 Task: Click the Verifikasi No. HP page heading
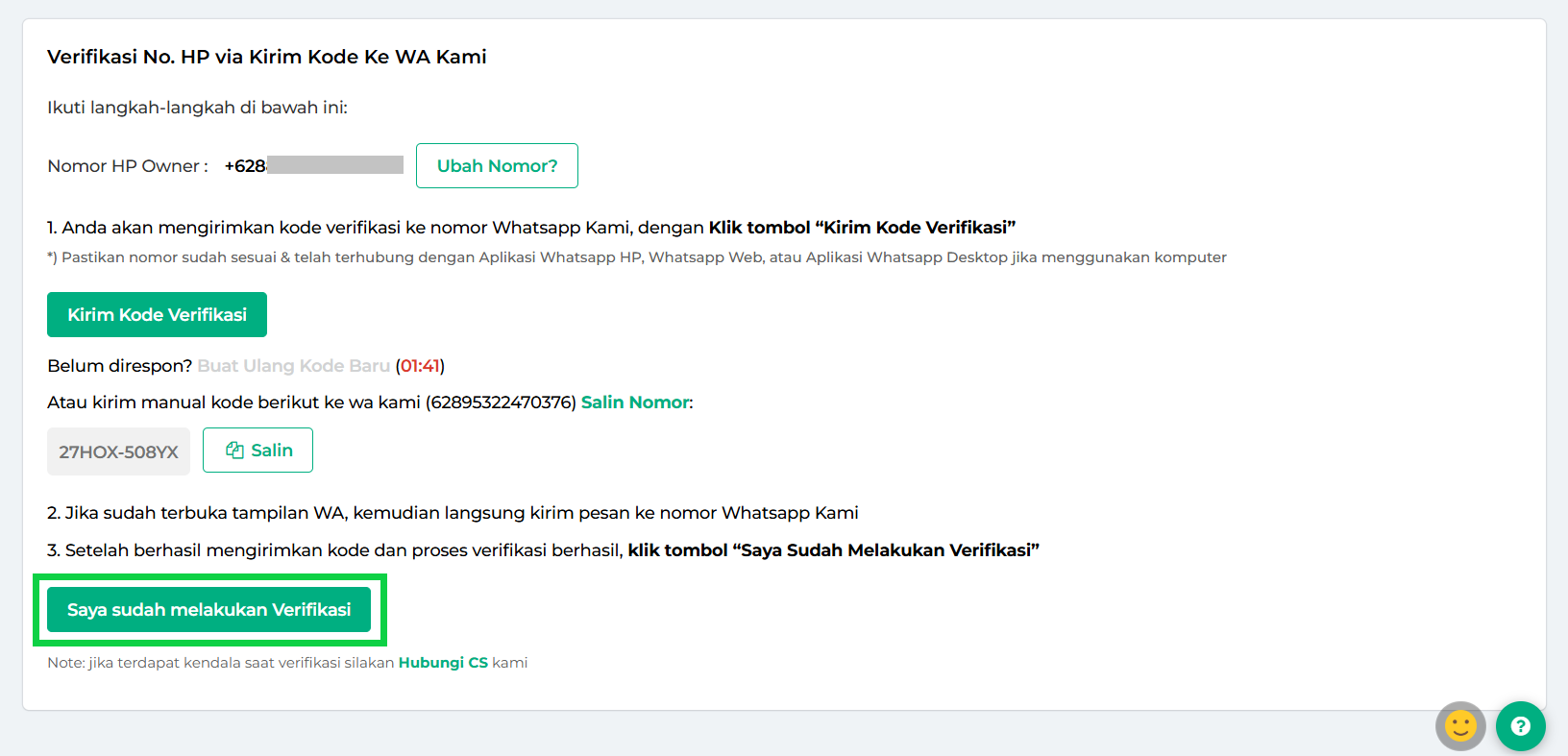[x=266, y=57]
